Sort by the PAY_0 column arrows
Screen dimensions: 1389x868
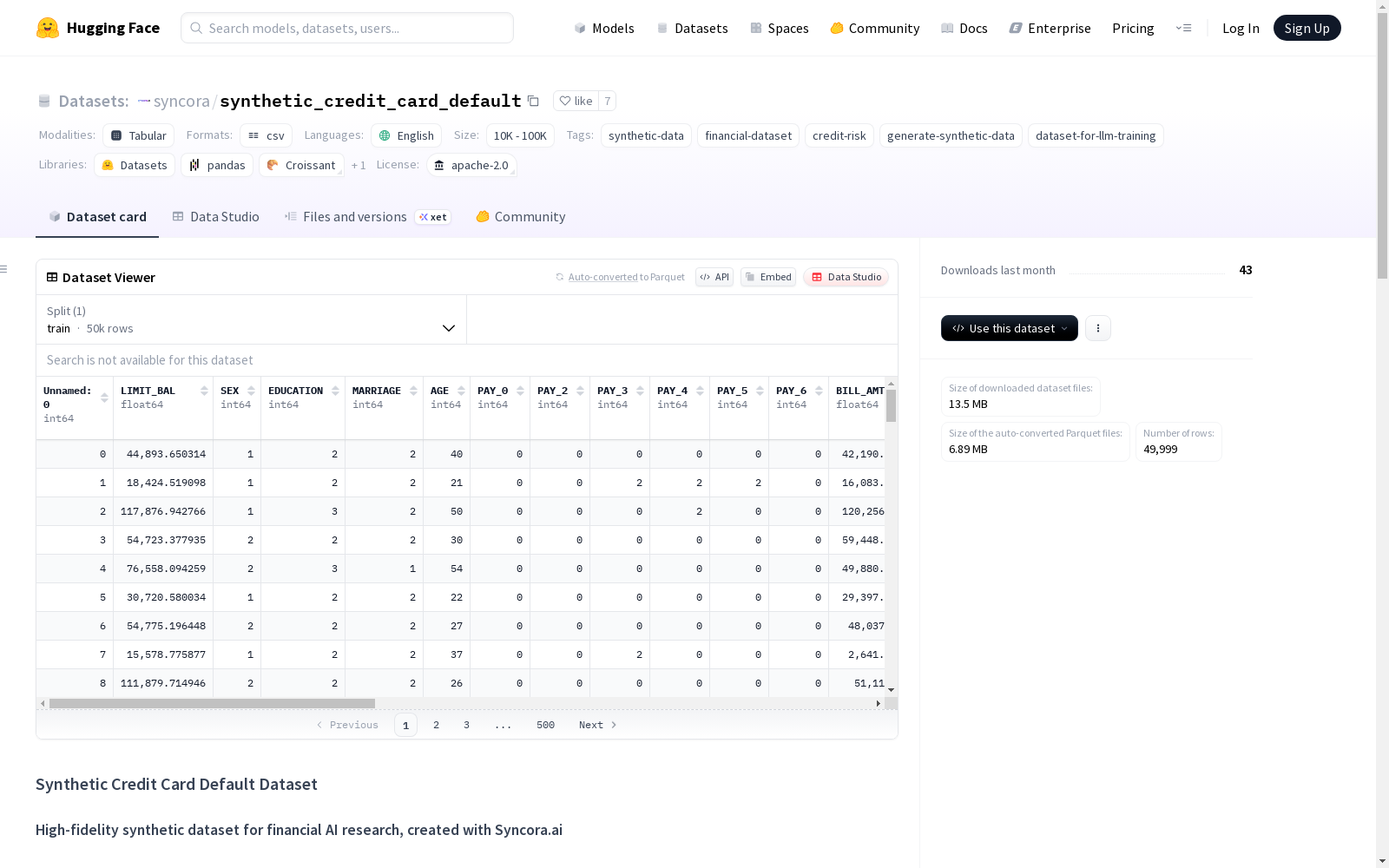(x=520, y=391)
